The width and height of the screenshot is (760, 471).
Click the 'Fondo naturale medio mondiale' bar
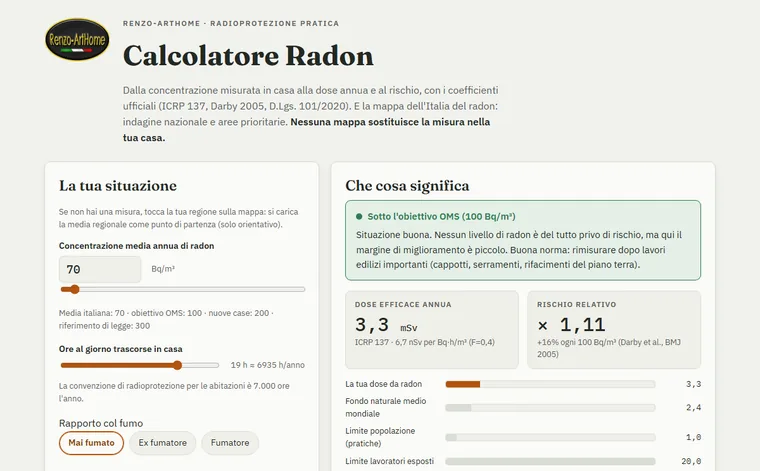point(550,408)
